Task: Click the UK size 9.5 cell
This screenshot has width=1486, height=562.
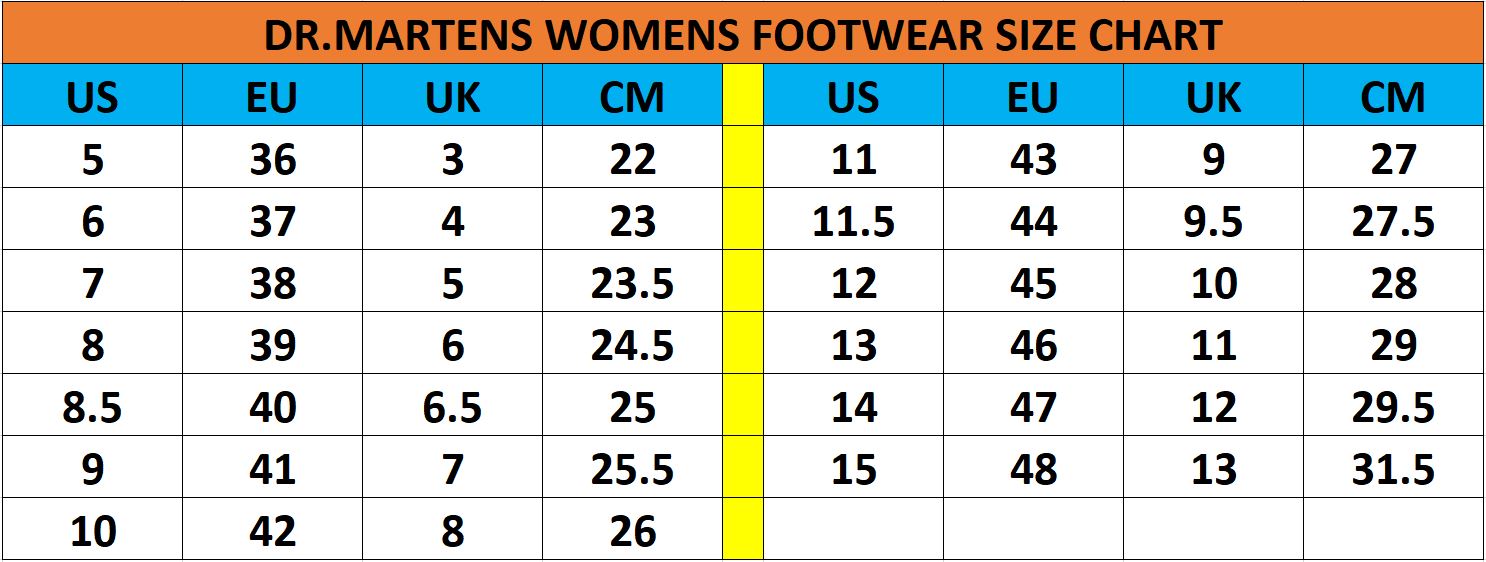Action: click(x=1213, y=220)
